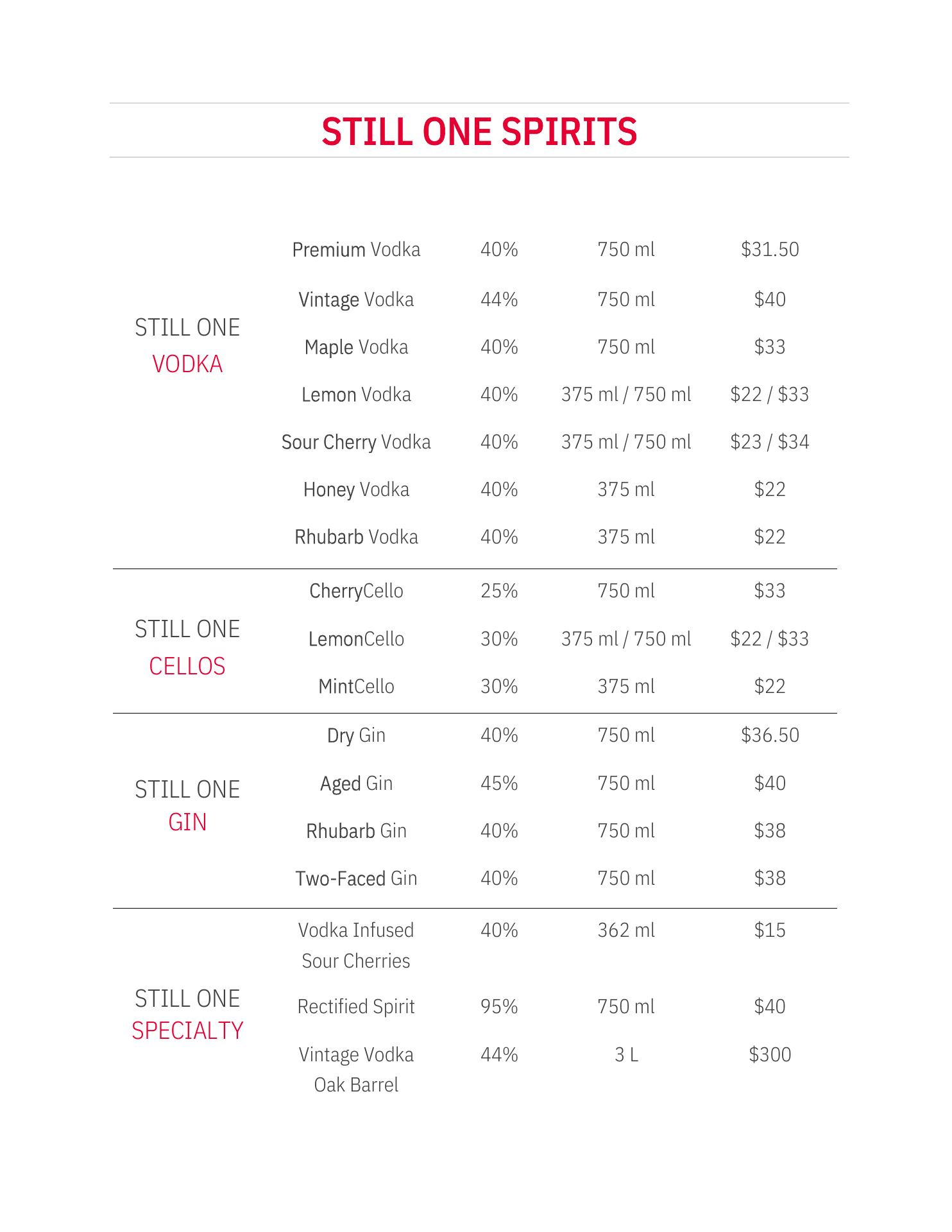Screen dimensions: 952x1232
Task: Click the Aged Gin 45% value
Action: [x=499, y=783]
